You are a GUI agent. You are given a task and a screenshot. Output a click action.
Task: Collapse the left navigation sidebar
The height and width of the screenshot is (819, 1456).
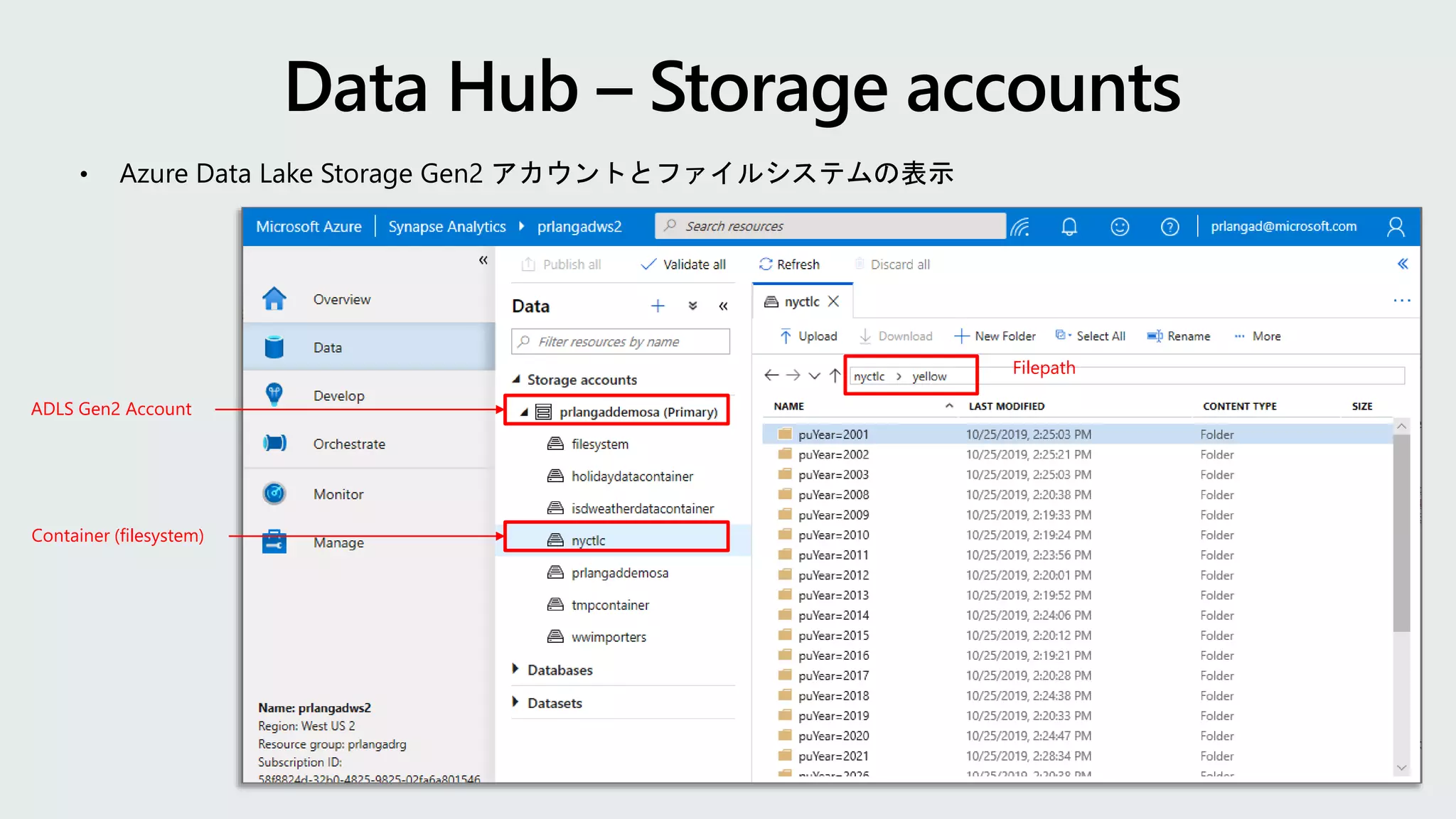point(483,260)
